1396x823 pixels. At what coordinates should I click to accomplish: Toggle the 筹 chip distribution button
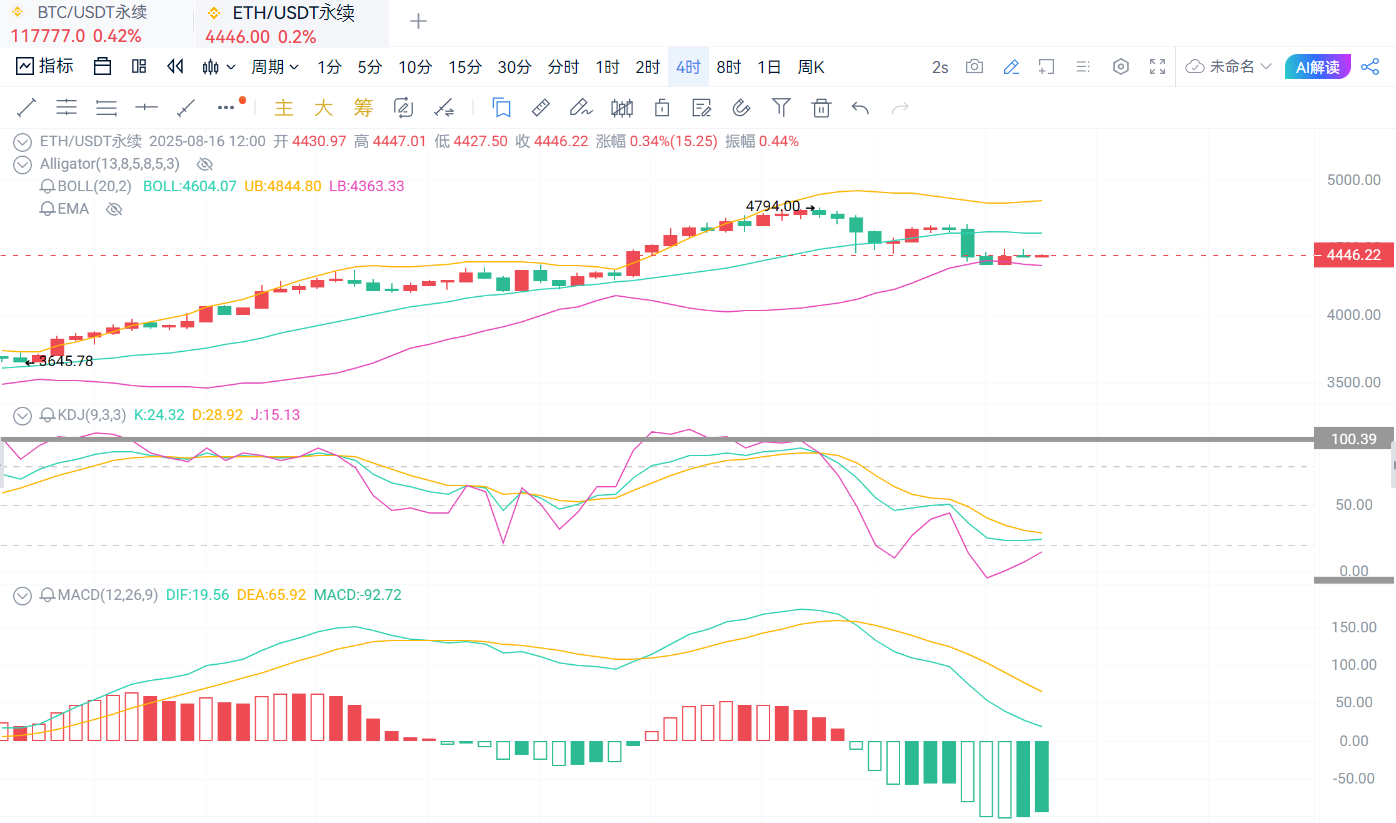coord(363,107)
